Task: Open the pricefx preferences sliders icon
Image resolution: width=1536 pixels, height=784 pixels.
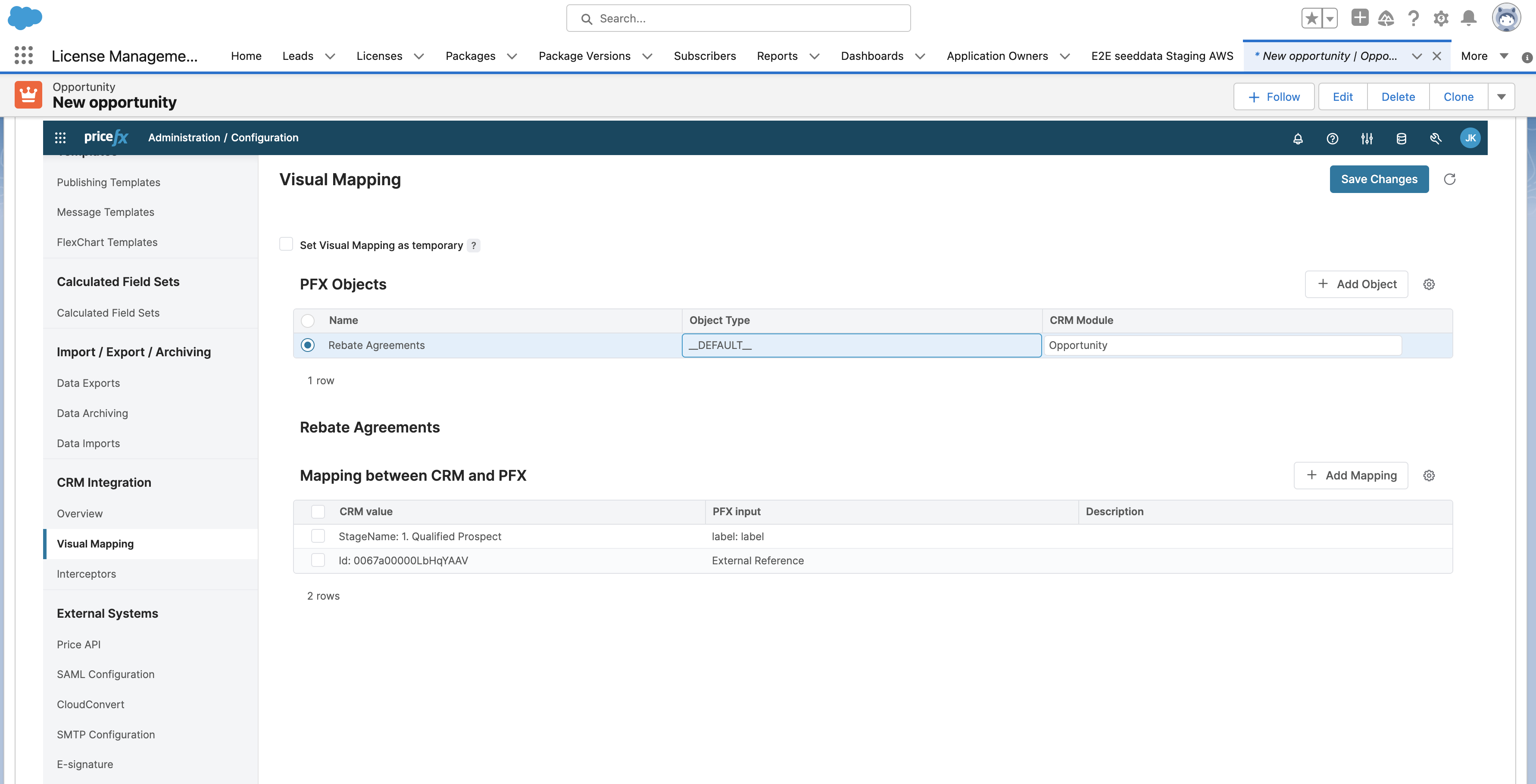Action: pos(1367,138)
